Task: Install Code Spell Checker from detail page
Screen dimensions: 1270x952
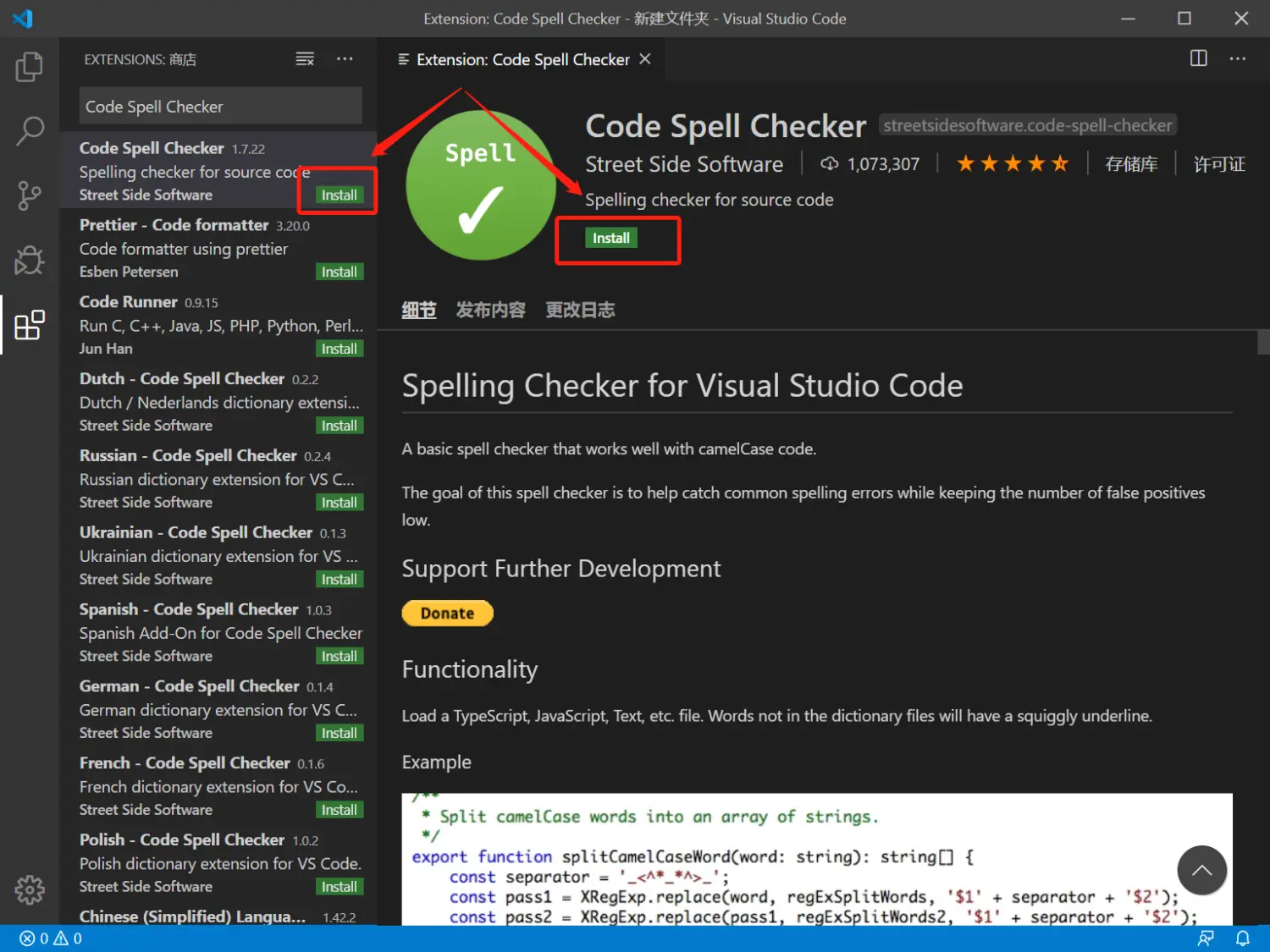Action: pos(610,238)
